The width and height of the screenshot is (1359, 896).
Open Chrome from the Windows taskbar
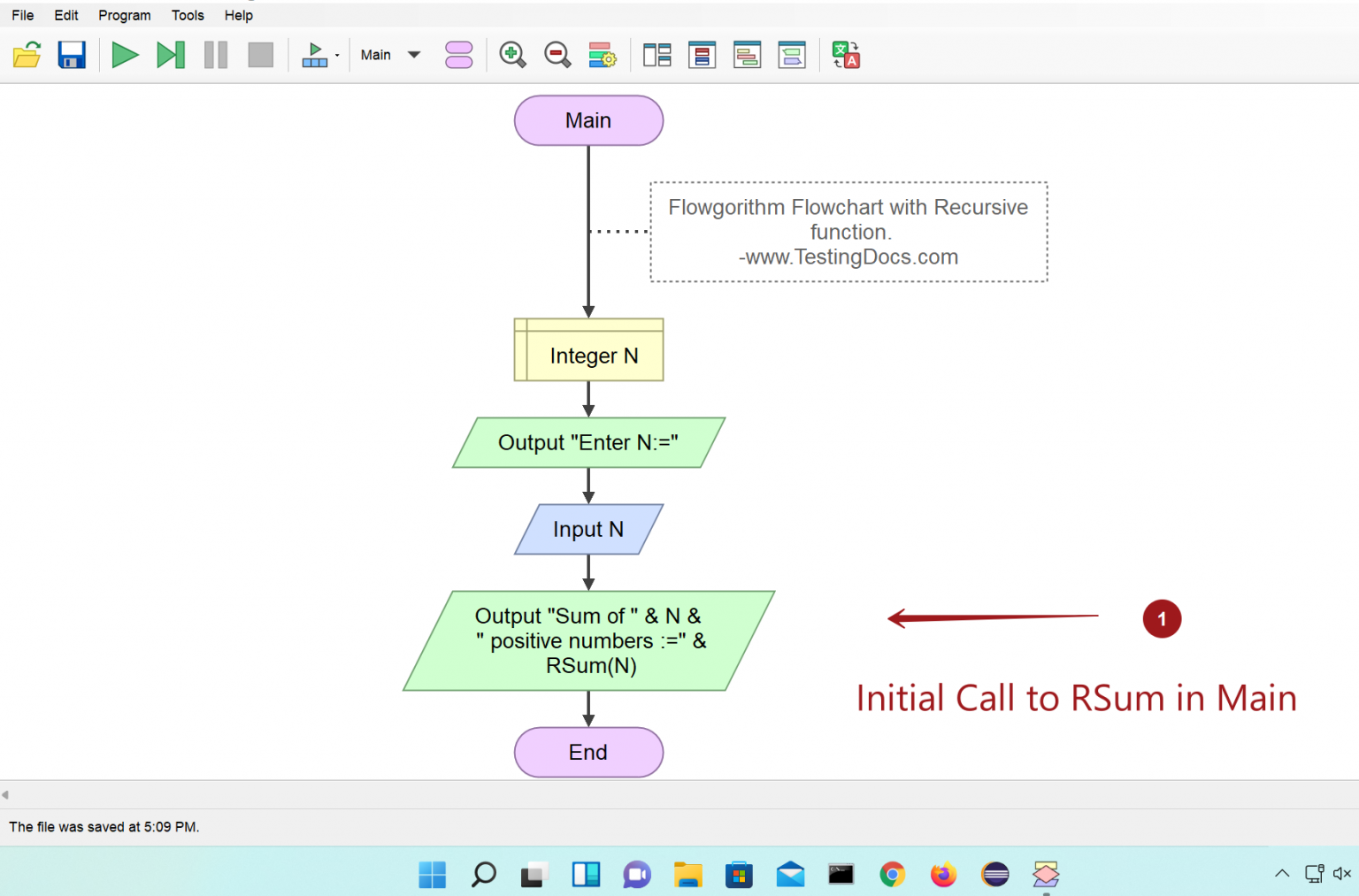tap(892, 875)
